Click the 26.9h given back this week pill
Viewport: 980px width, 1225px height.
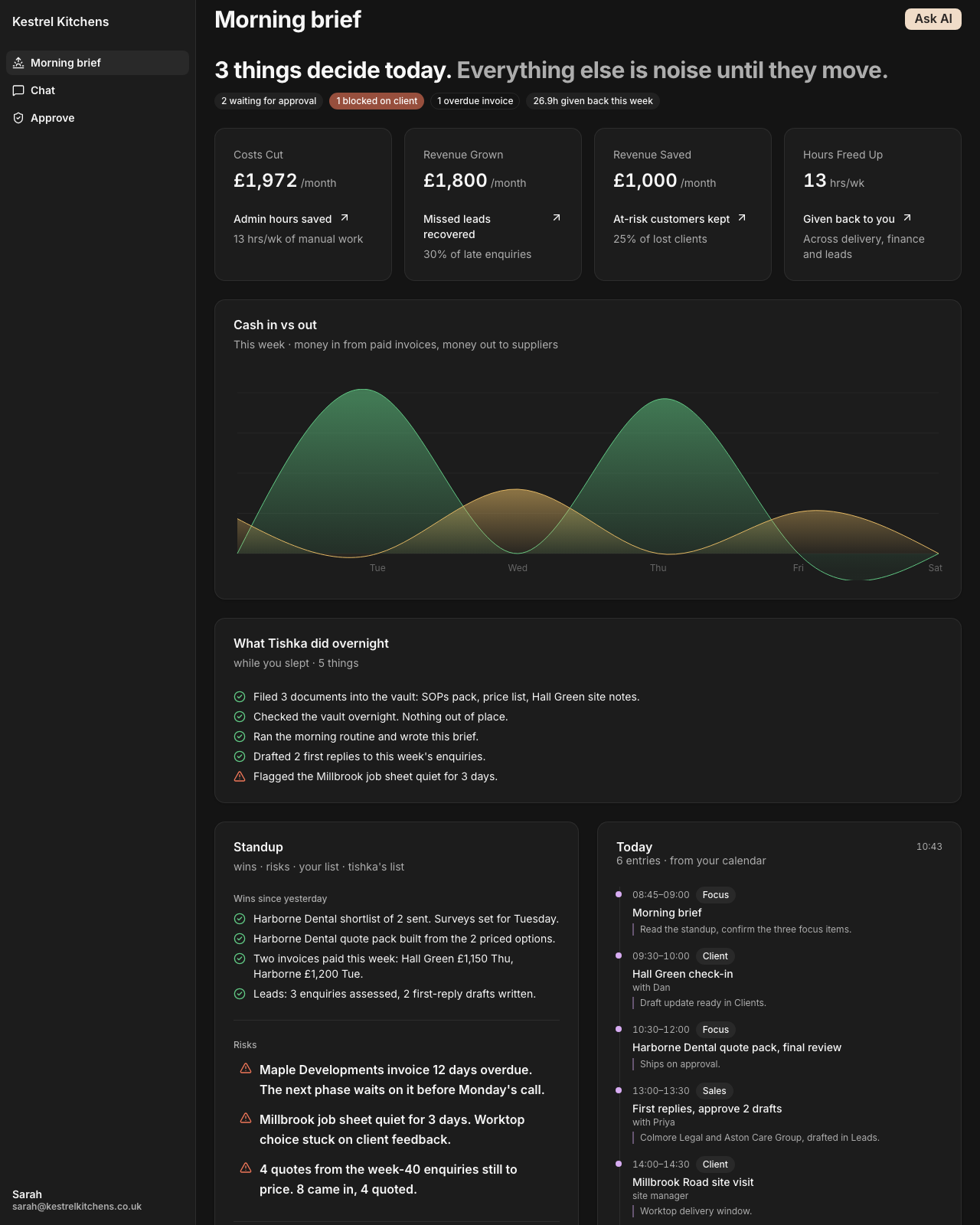click(x=593, y=101)
